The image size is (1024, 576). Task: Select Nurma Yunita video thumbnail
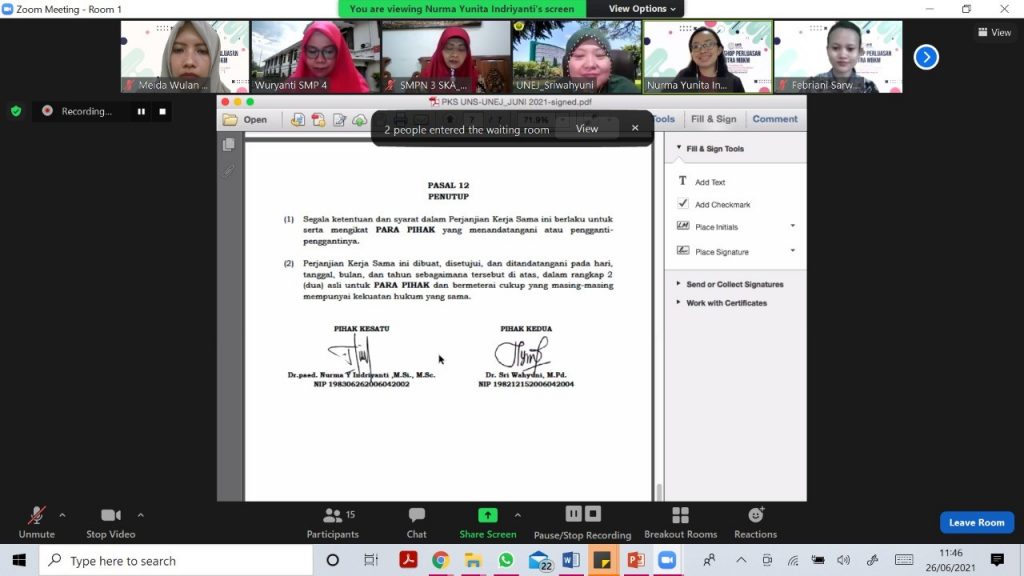707,57
